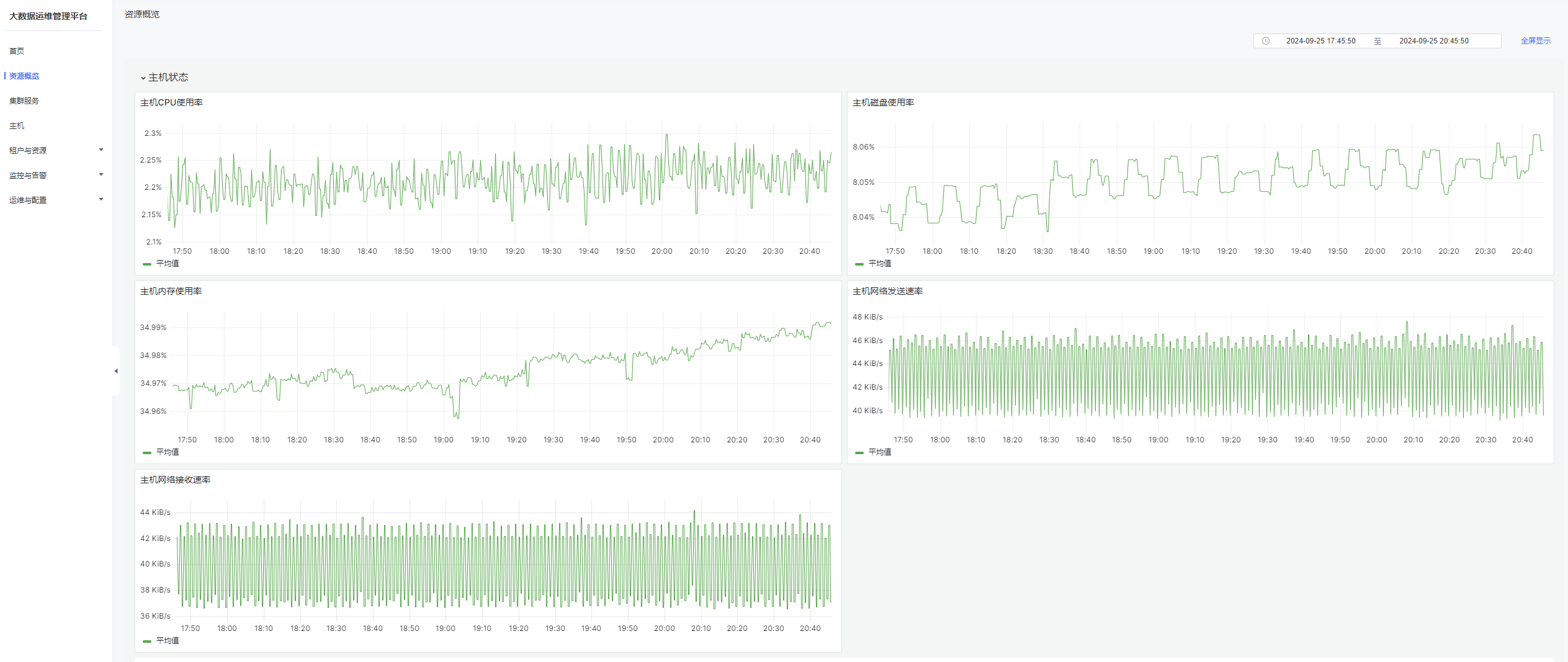Collapse the sidebar using the left arrow handle
Image resolution: width=1568 pixels, height=662 pixels.
tap(116, 371)
